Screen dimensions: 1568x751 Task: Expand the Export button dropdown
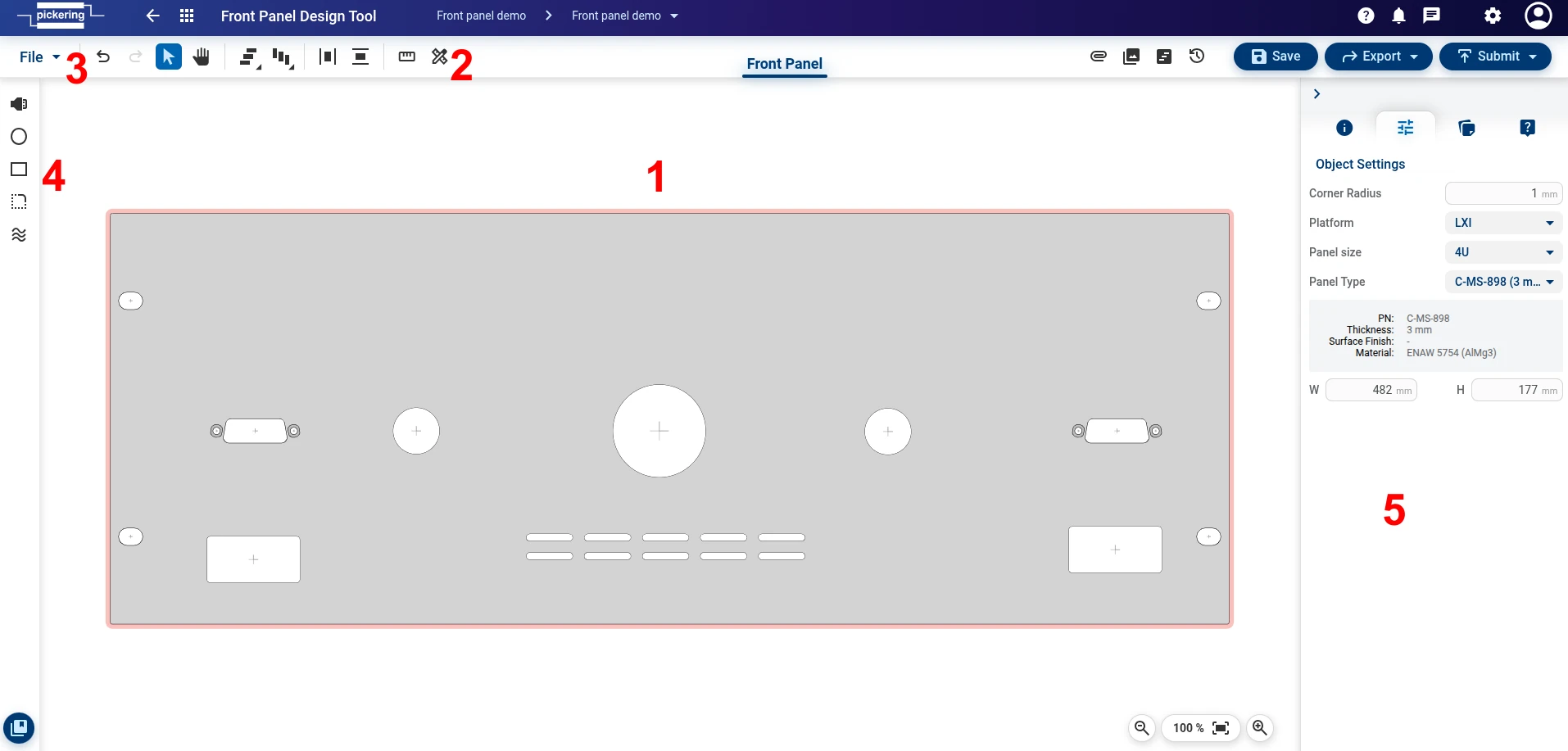click(x=1413, y=57)
